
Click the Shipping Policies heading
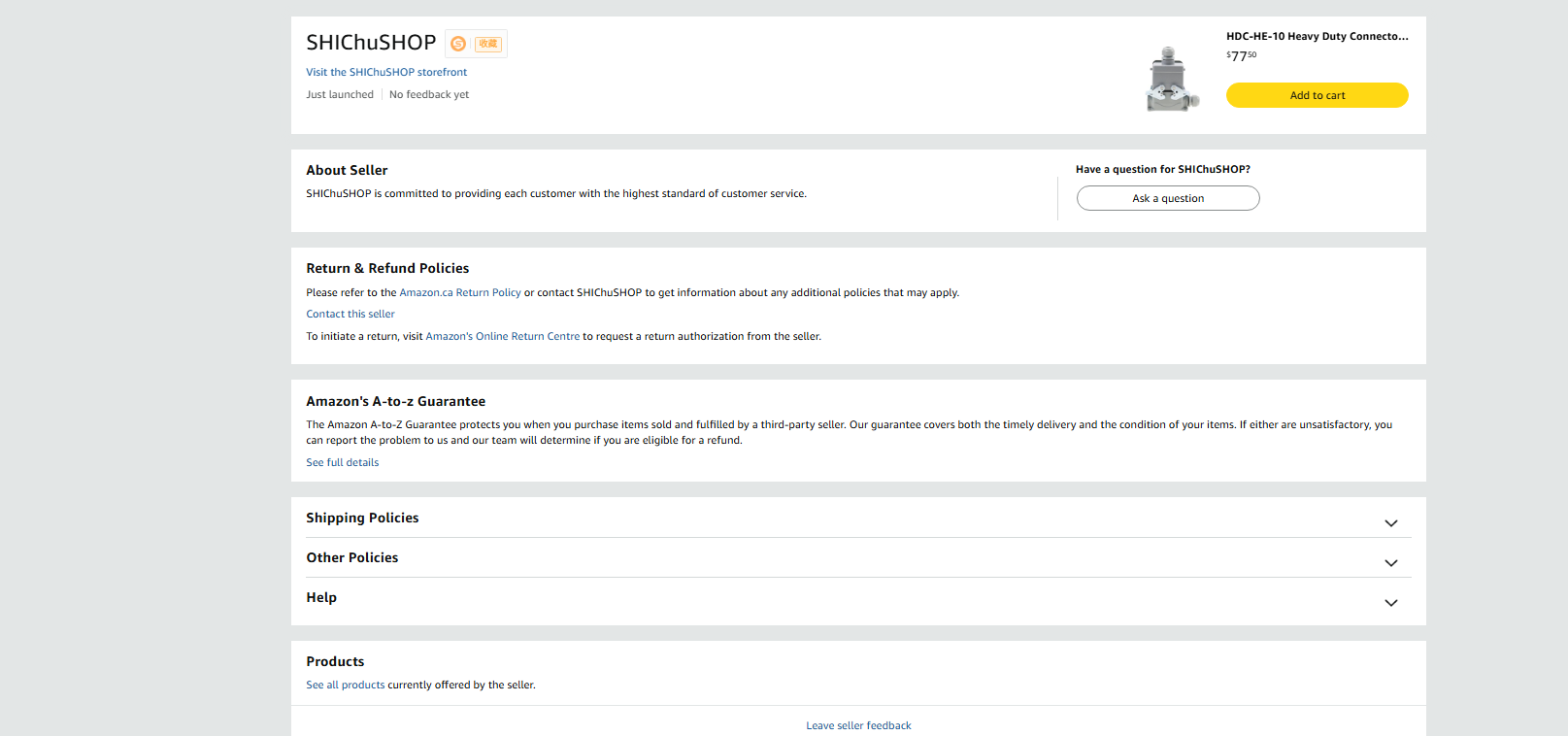(362, 518)
